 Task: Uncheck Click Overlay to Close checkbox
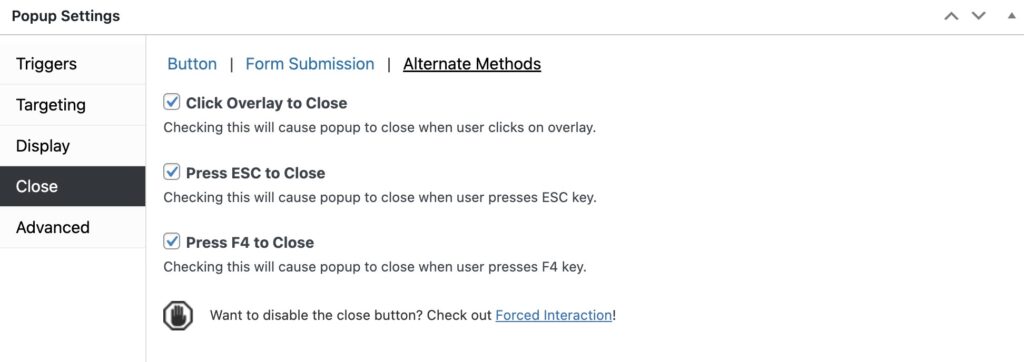pos(172,102)
